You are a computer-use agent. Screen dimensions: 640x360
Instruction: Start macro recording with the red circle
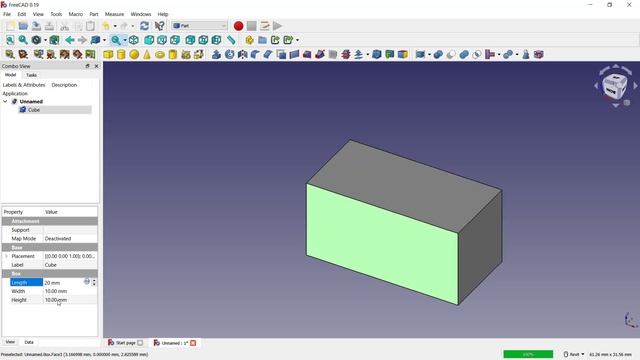pos(238,26)
